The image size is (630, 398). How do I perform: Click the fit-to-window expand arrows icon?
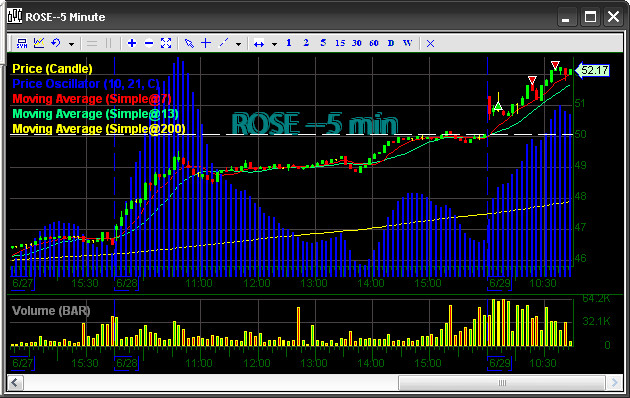click(x=166, y=43)
